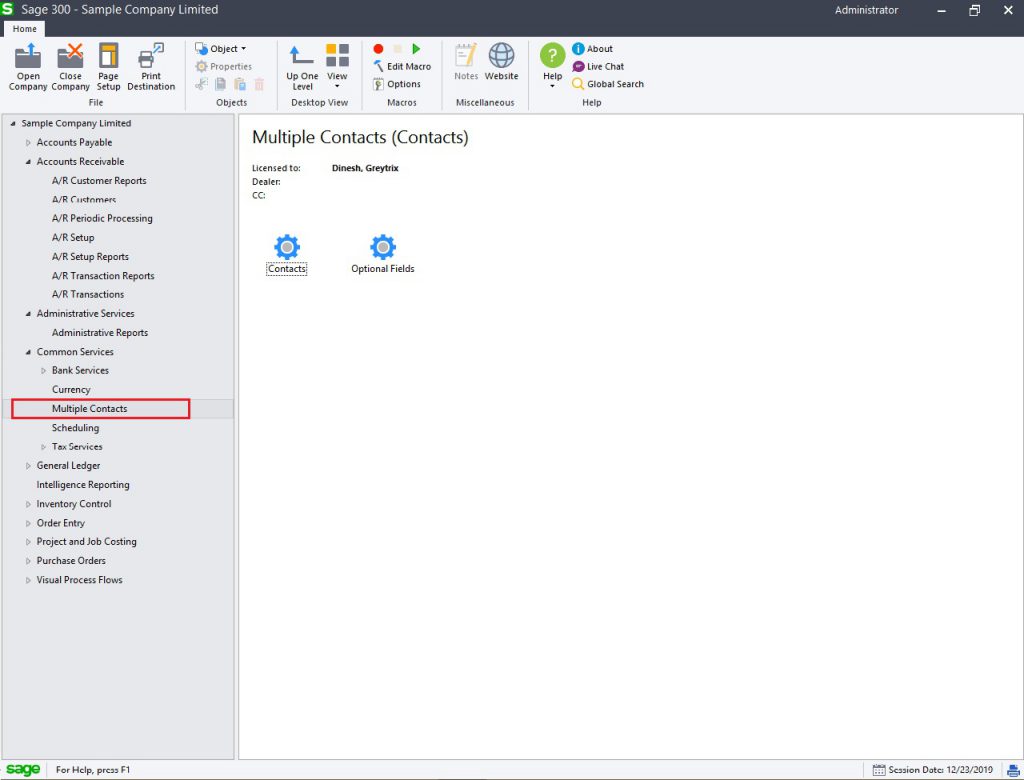The height and width of the screenshot is (780, 1024).
Task: Expand the Inventory Control node
Action: (x=28, y=504)
